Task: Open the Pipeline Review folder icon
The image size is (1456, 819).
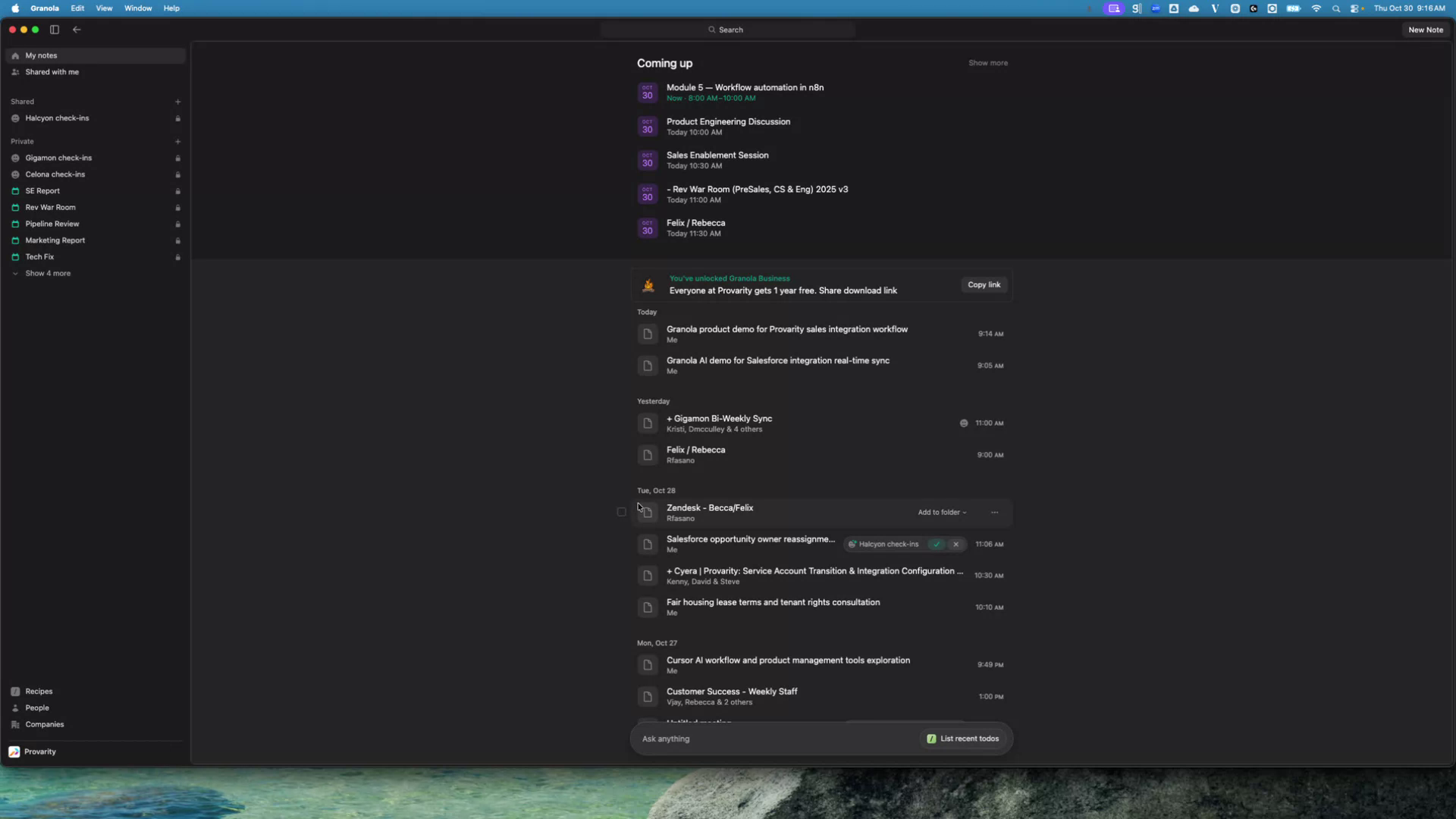Action: [17, 224]
